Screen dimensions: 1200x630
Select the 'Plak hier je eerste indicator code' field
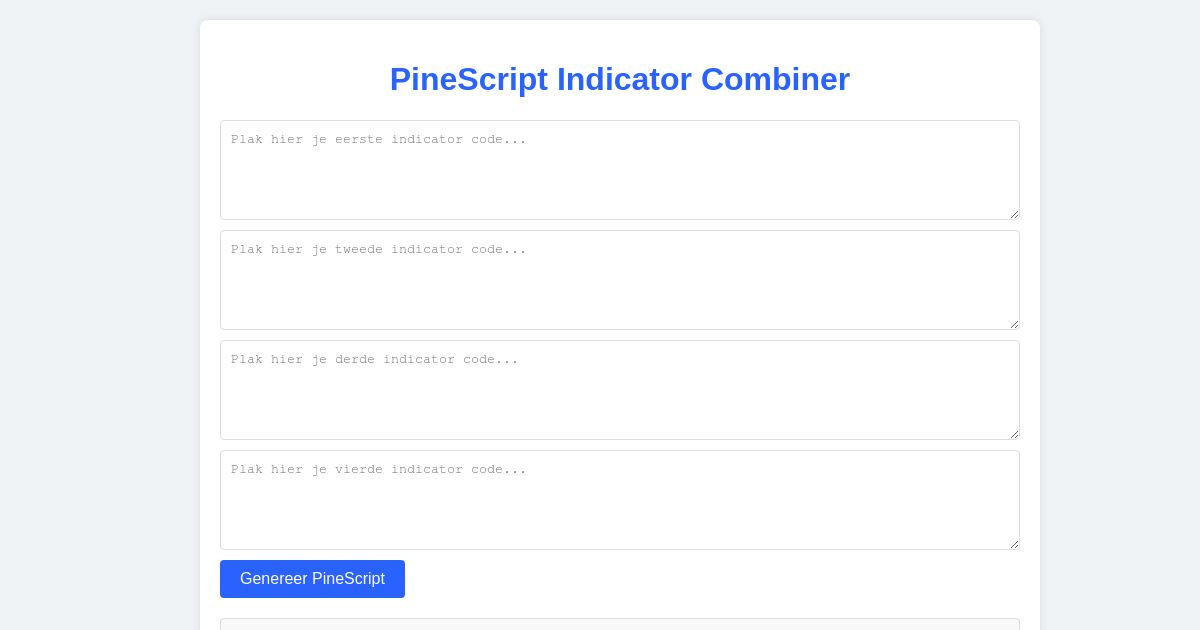pos(620,170)
